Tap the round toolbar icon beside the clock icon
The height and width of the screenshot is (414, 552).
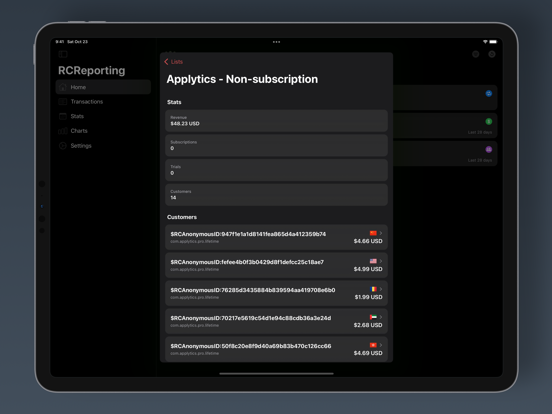476,54
